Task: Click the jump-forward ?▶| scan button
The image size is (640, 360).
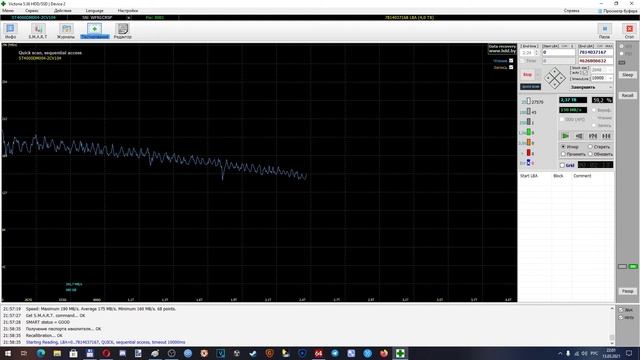Action: [x=593, y=136]
